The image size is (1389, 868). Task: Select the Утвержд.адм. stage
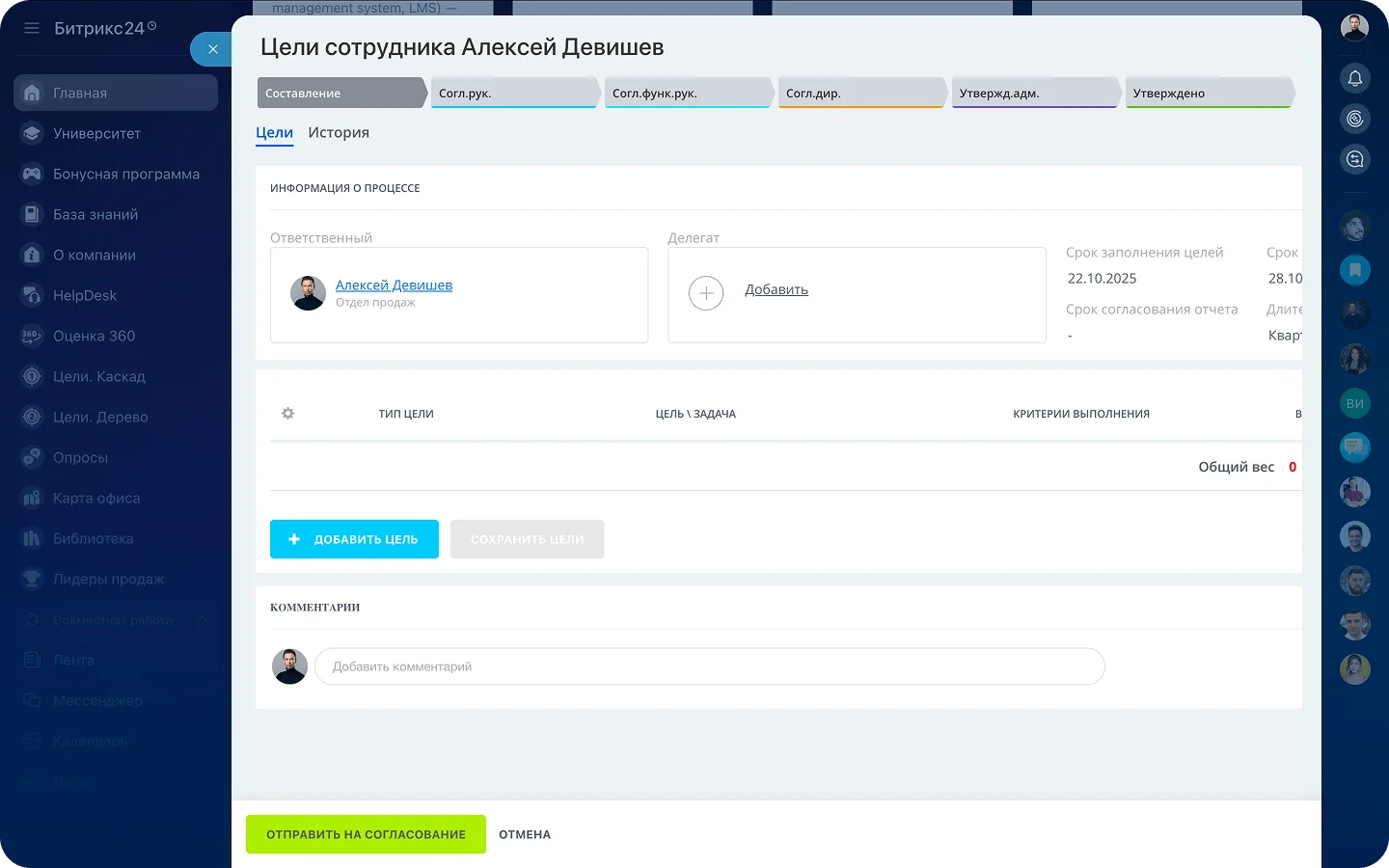click(1036, 93)
